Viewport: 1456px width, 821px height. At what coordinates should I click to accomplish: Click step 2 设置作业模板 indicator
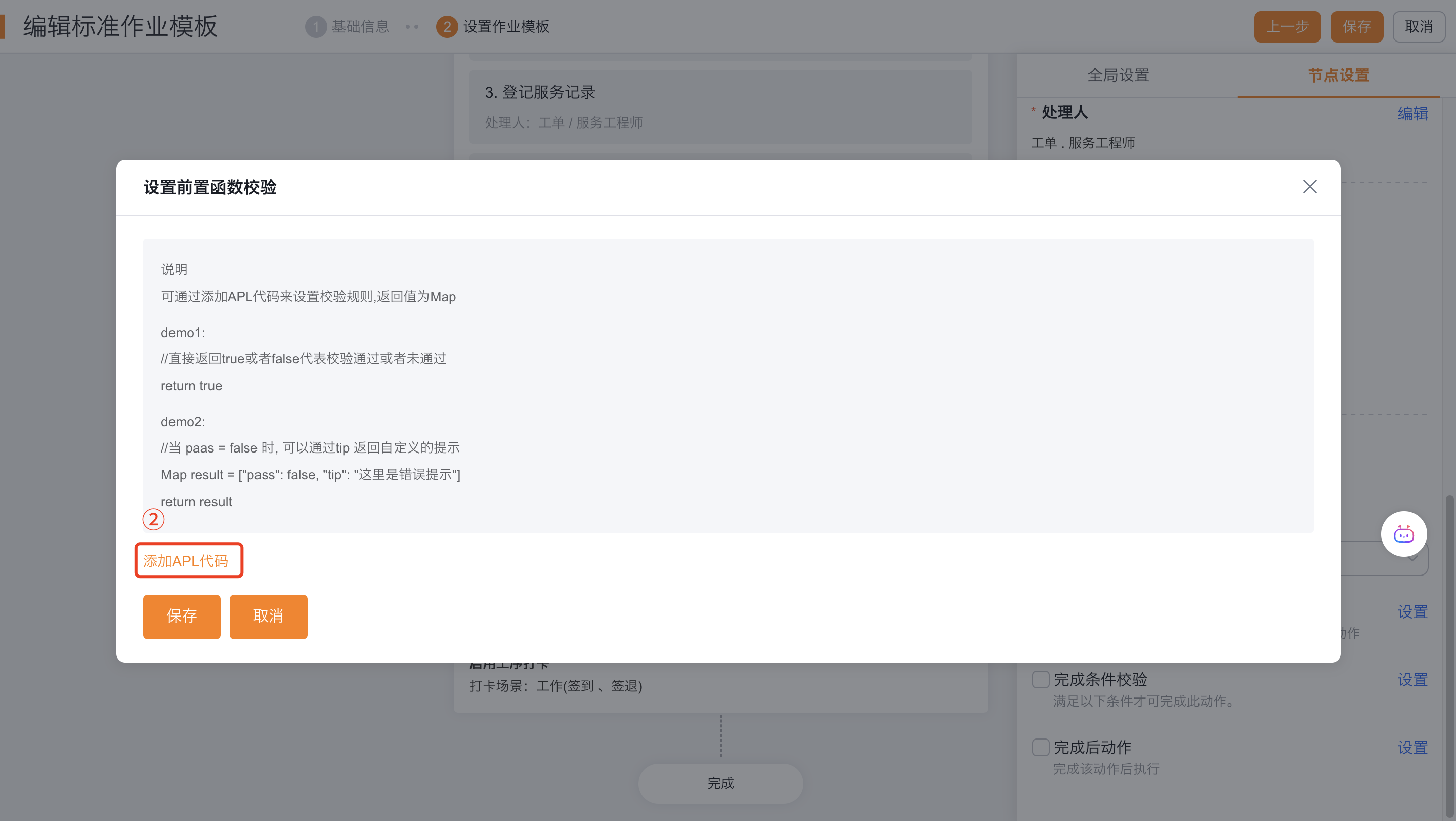coord(493,27)
